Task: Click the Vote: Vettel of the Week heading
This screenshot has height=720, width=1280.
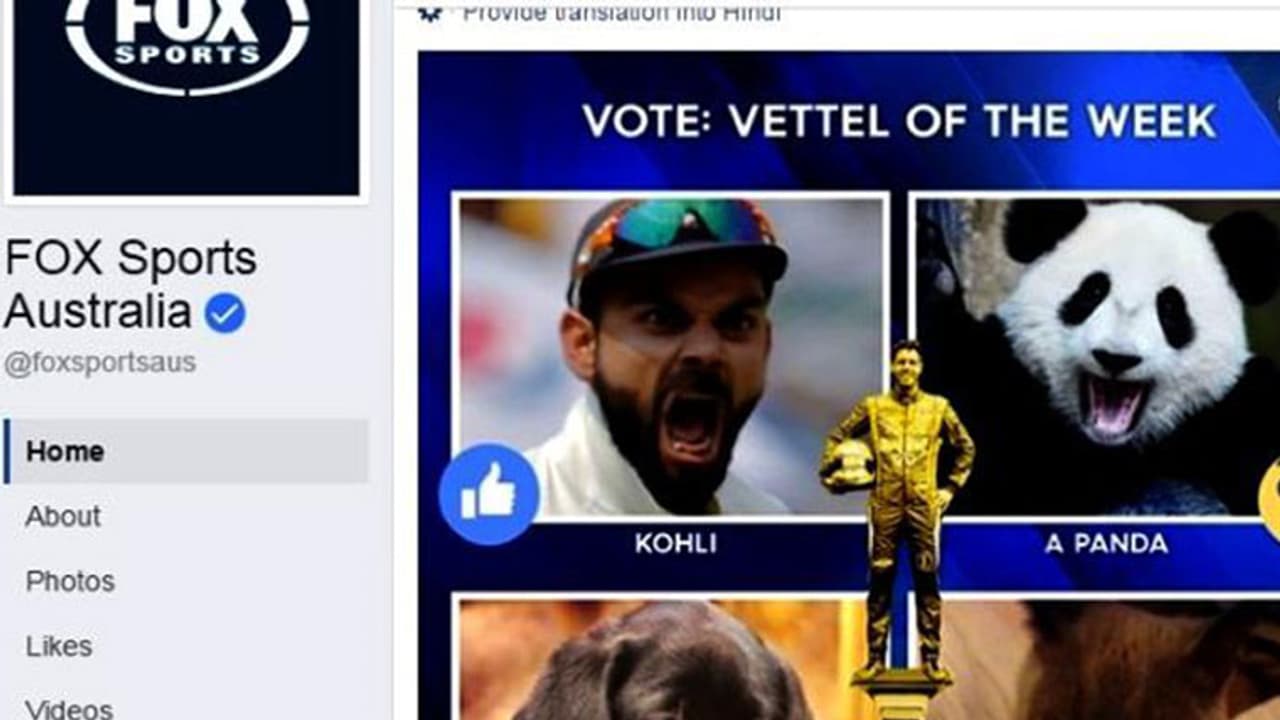Action: click(899, 122)
